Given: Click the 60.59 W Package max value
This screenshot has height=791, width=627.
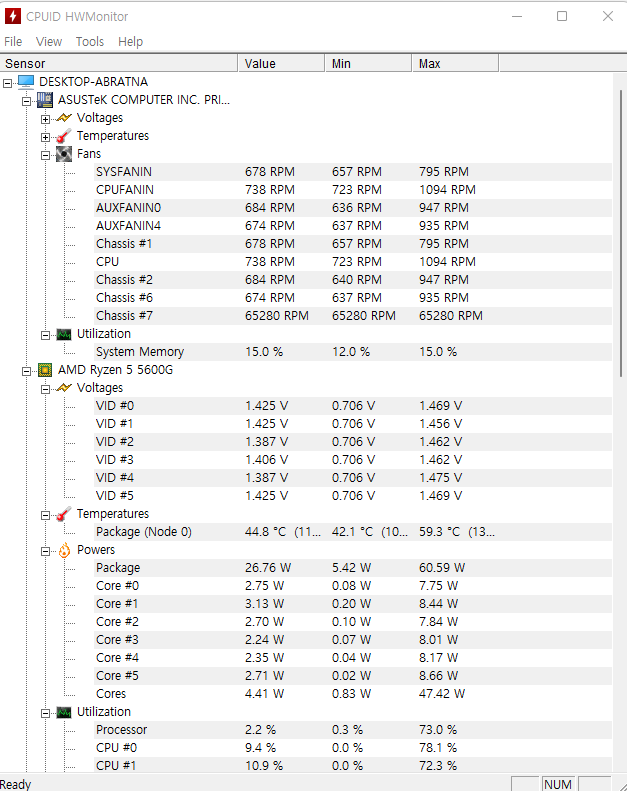Looking at the screenshot, I should click(442, 568).
